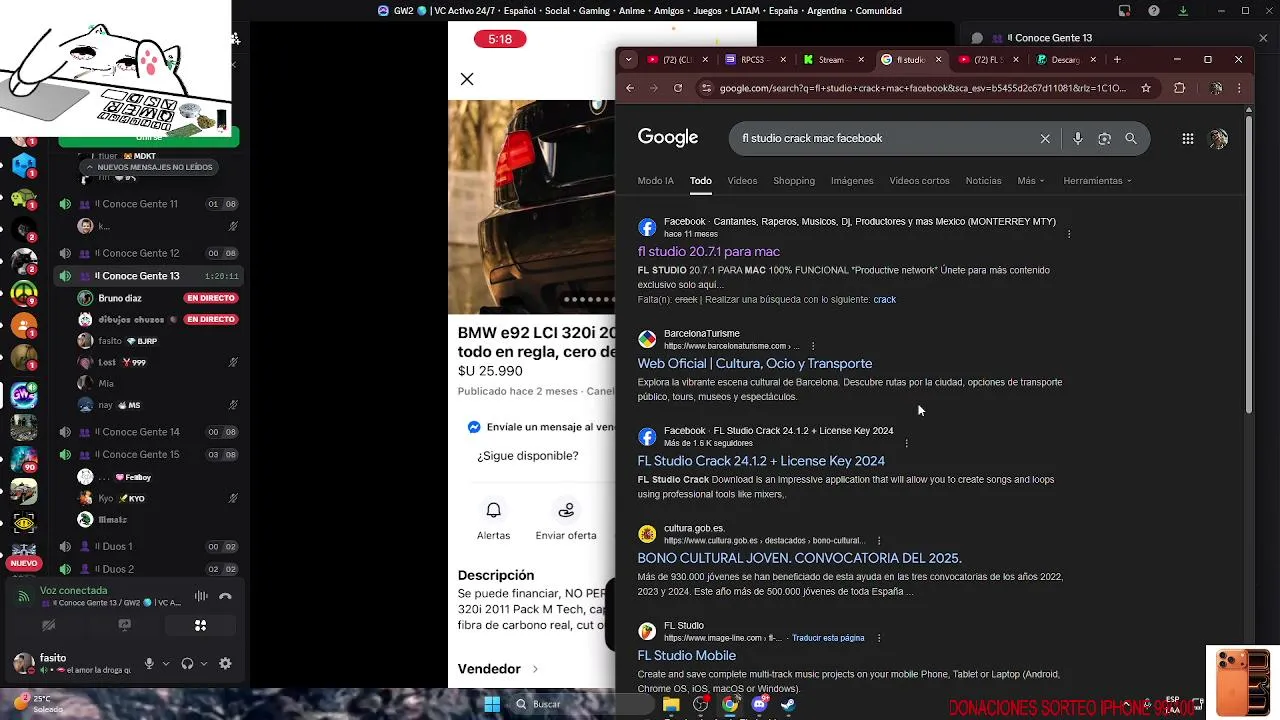Image resolution: width=1280 pixels, height=720 pixels.
Task: Open Chrome three-dot menu
Action: pos(1240,88)
